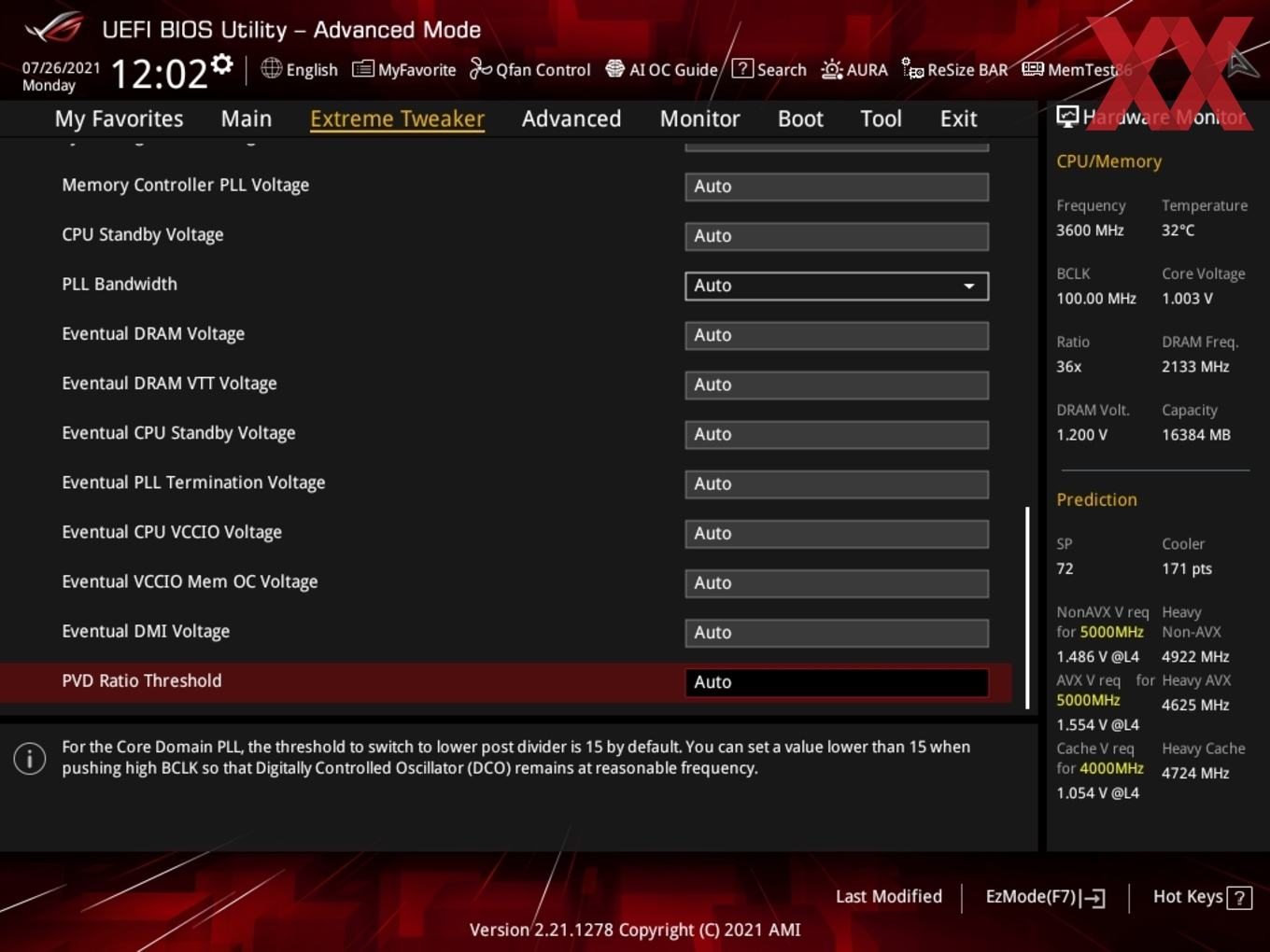The width and height of the screenshot is (1270, 952).
Task: Click the Version 2.21.1278 copyright text
Action: coord(635,930)
